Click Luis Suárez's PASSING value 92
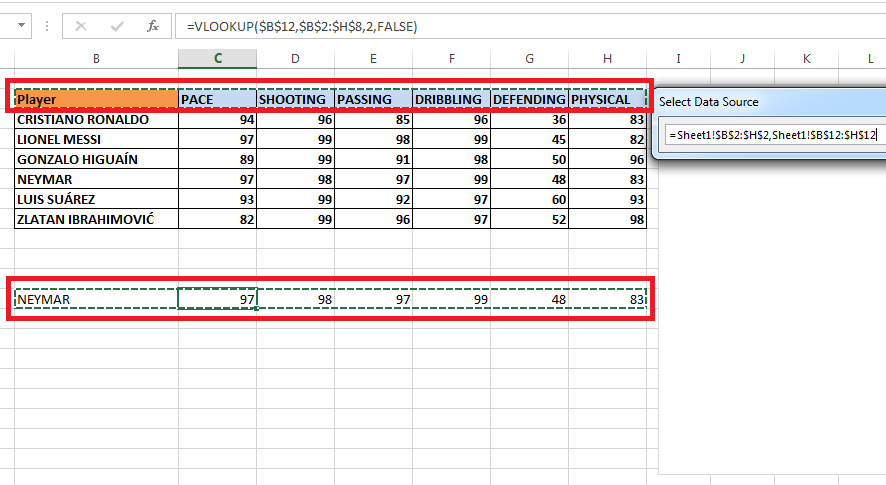Image resolution: width=886 pixels, height=485 pixels. coord(373,199)
